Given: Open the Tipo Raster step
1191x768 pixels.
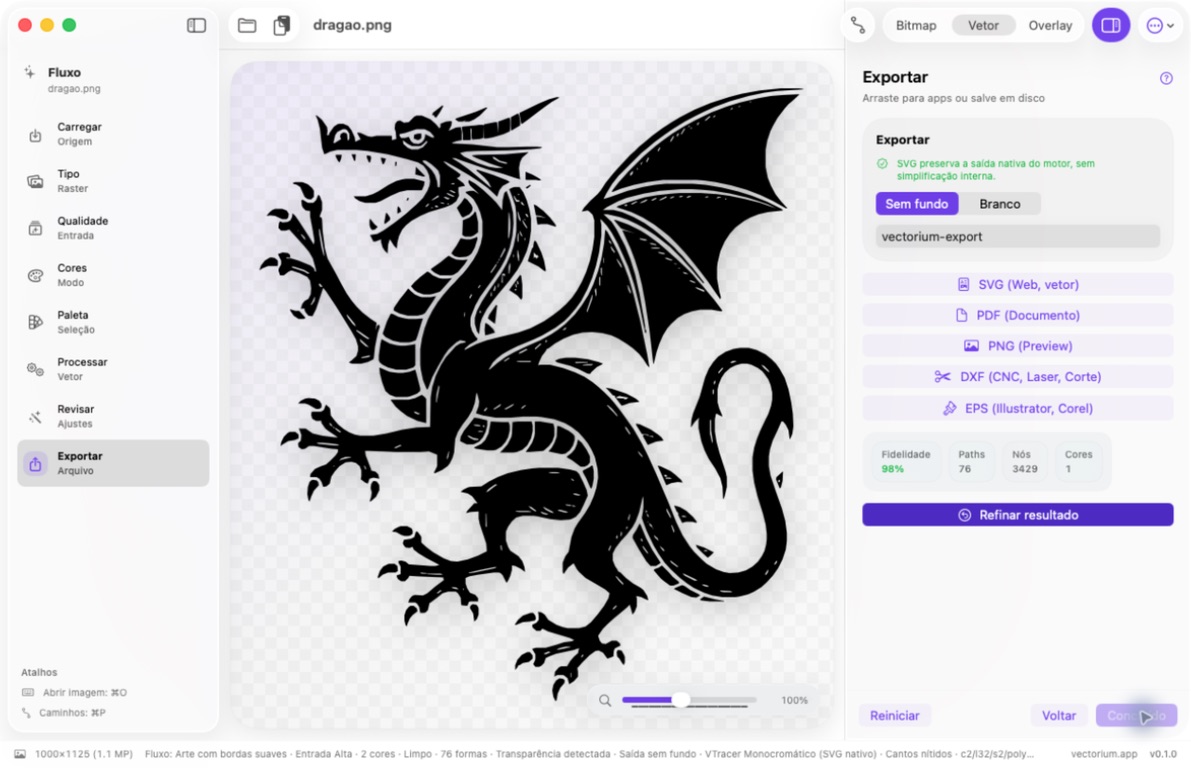Looking at the screenshot, I should click(113, 181).
